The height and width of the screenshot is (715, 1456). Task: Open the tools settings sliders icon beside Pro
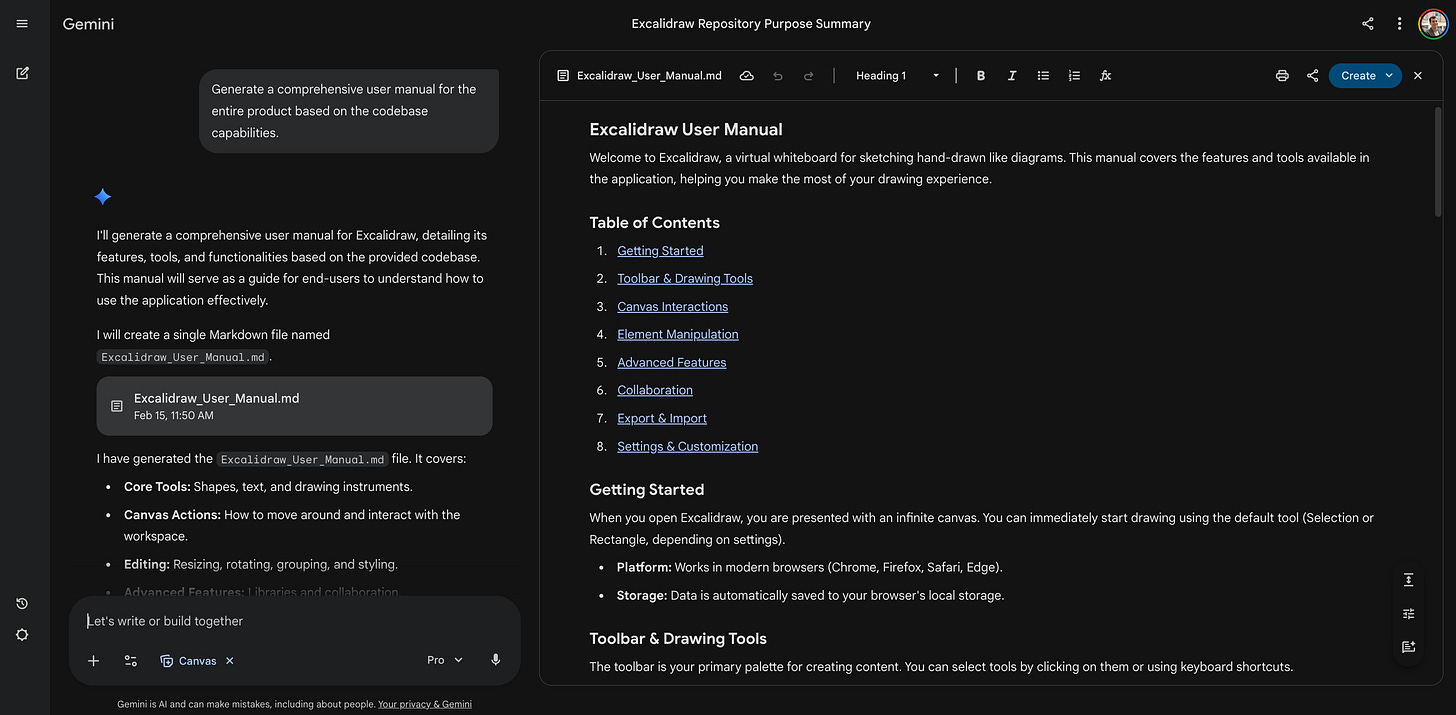coord(130,660)
